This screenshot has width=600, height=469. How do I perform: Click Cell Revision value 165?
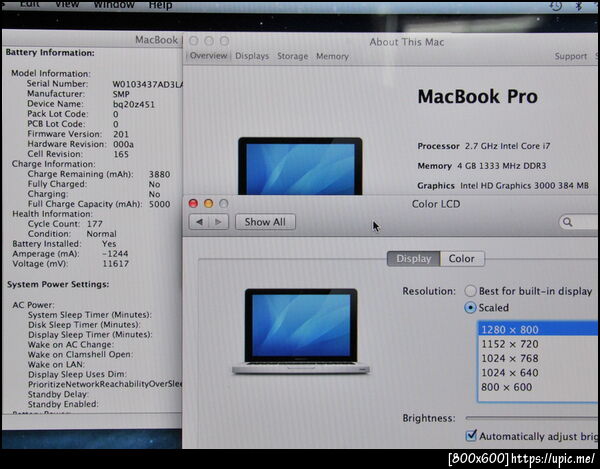tap(121, 155)
